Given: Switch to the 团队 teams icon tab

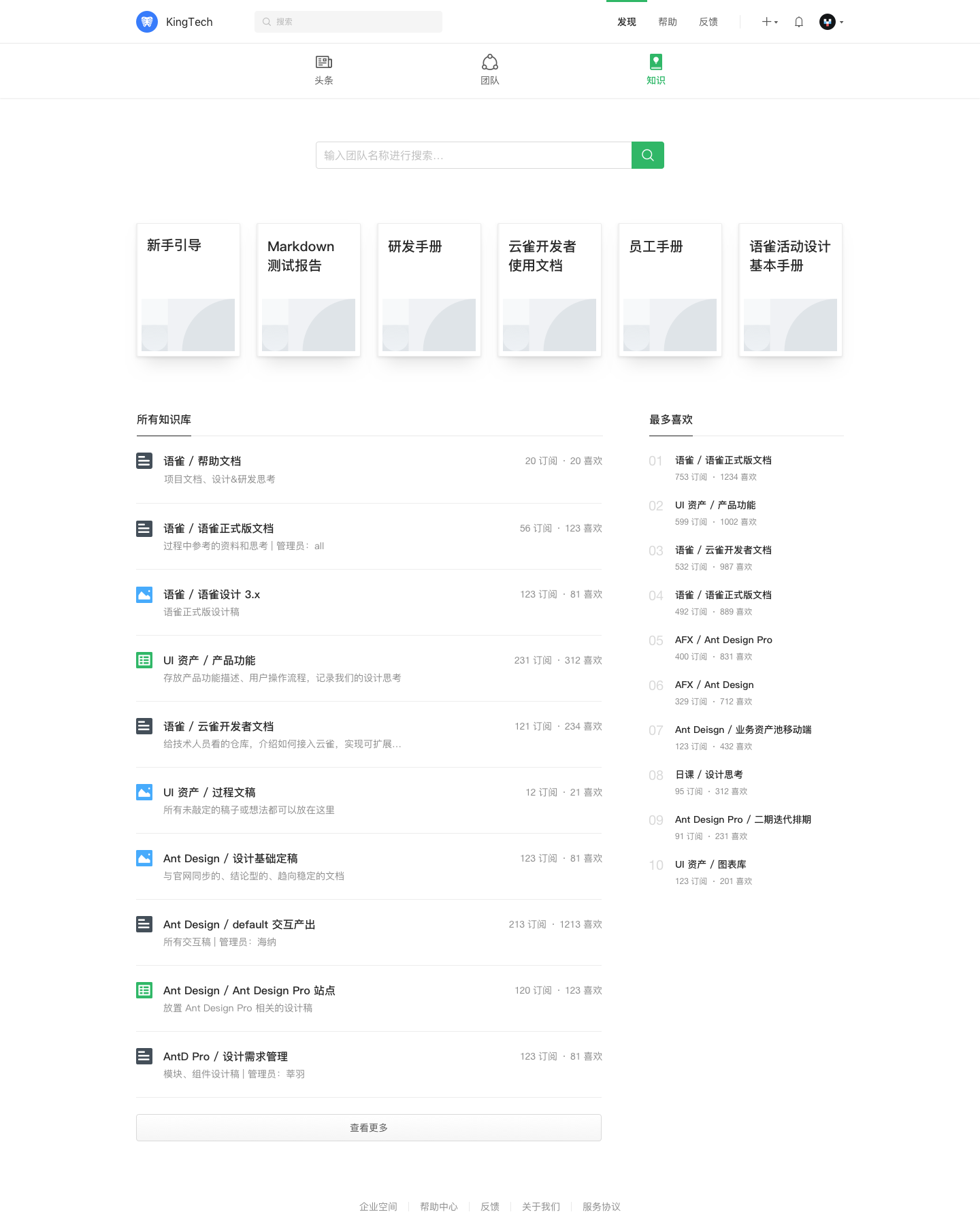Looking at the screenshot, I should click(x=490, y=63).
